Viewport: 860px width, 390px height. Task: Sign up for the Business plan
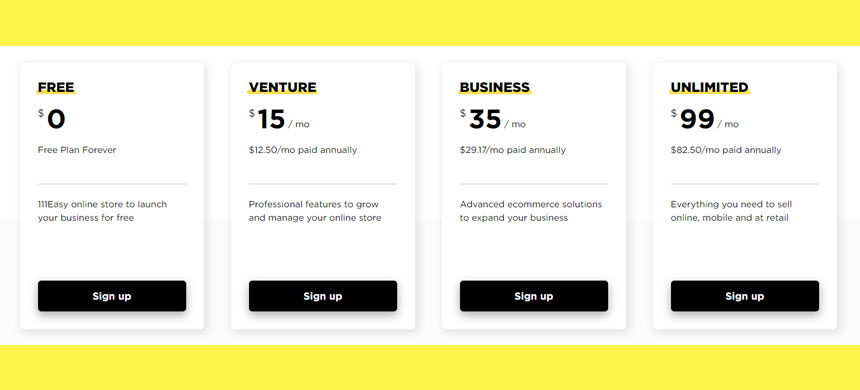pyautogui.click(x=534, y=296)
